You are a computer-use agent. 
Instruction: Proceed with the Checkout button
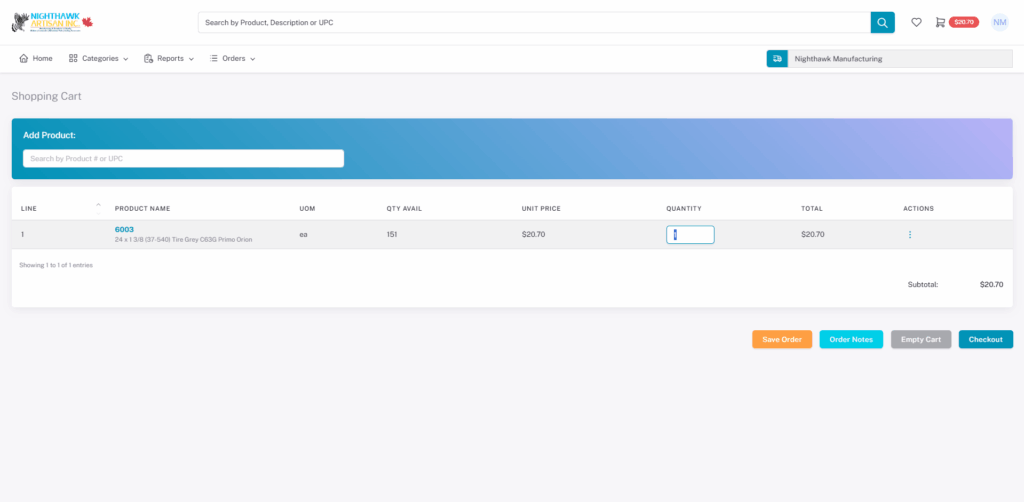(985, 339)
